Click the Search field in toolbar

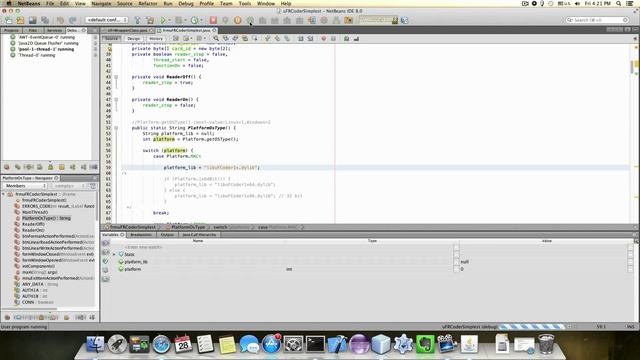(597, 20)
